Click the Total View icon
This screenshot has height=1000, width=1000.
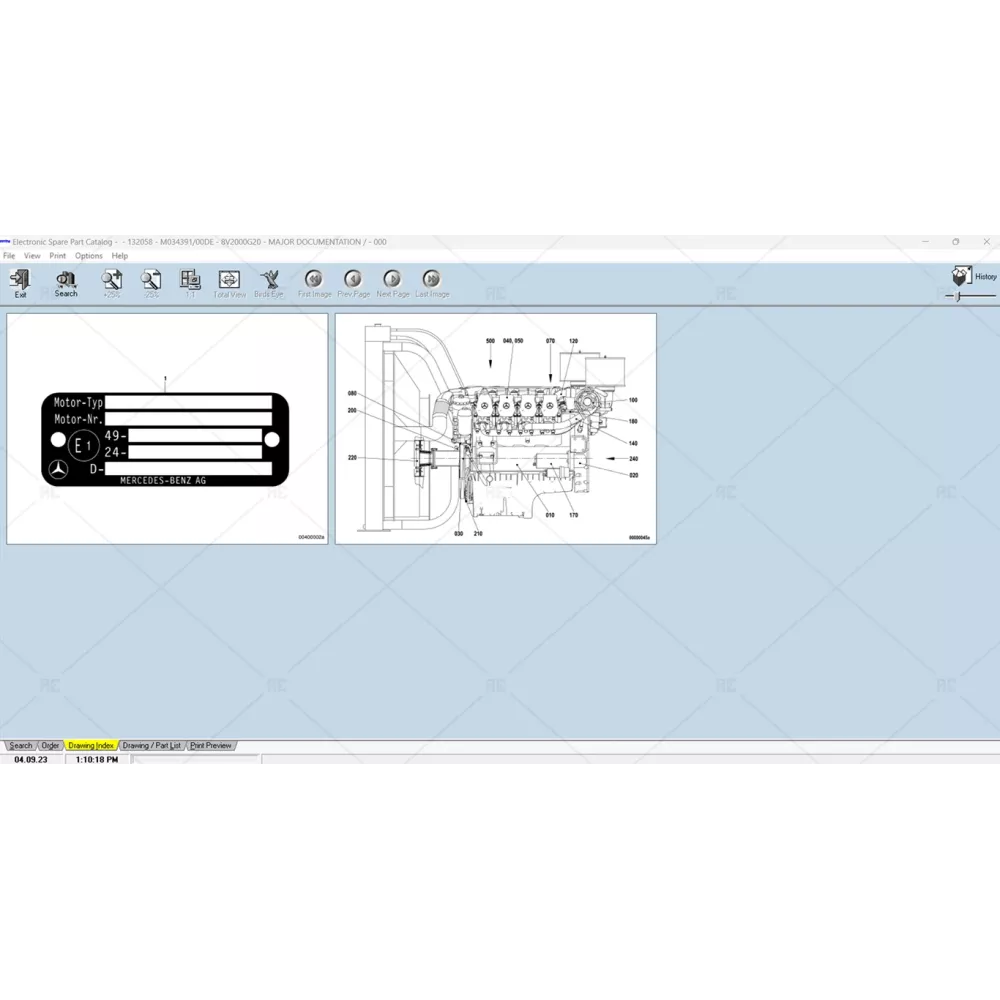click(x=229, y=280)
